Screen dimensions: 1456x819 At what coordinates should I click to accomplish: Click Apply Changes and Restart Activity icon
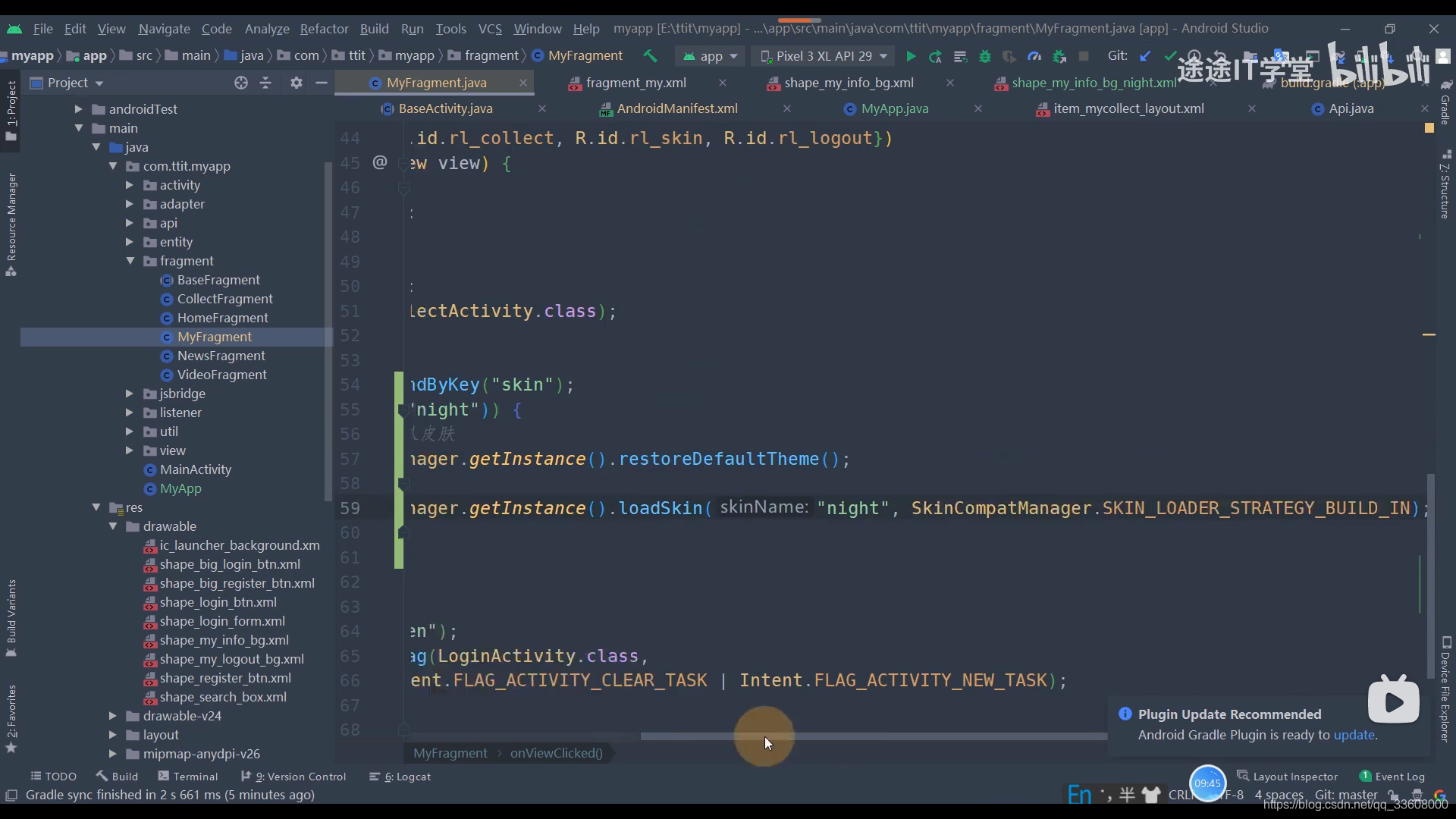click(935, 56)
